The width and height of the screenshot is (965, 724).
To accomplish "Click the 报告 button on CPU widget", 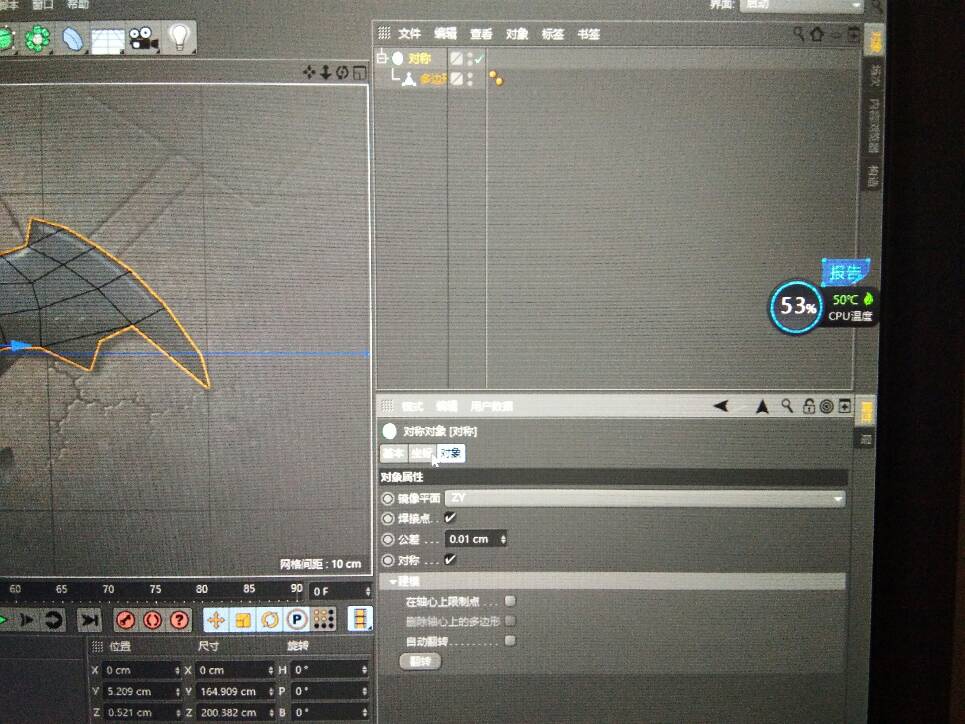I will 846,272.
